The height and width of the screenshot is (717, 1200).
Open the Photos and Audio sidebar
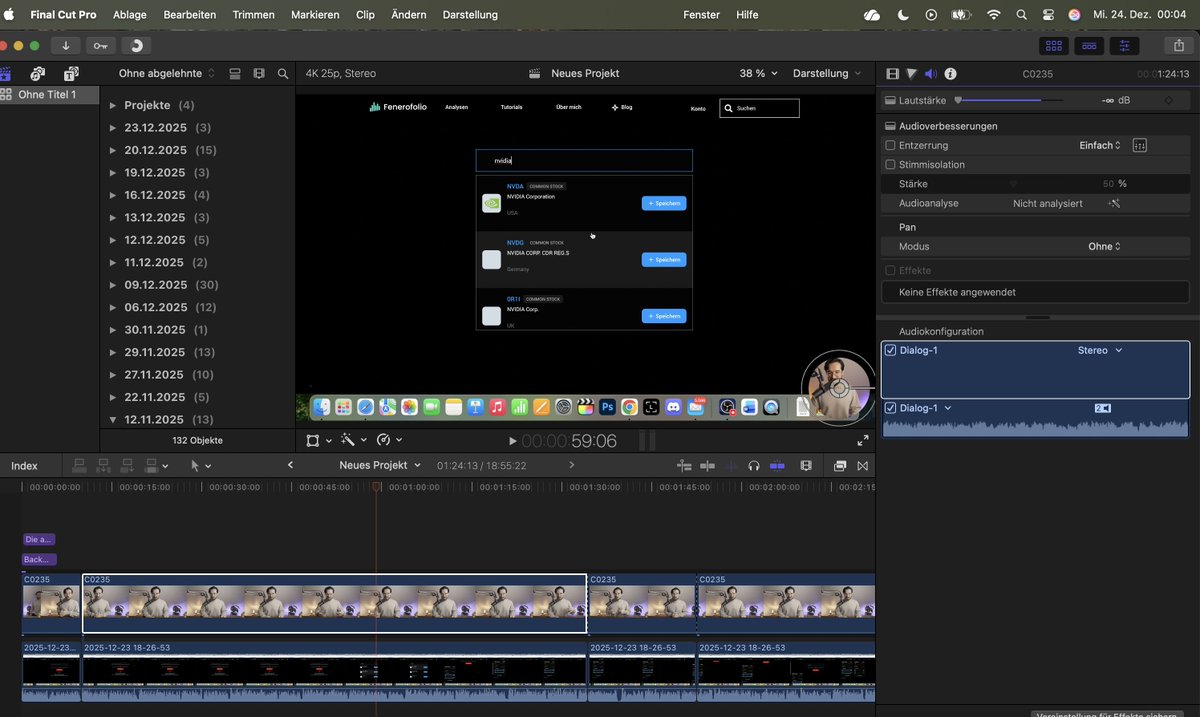tap(38, 73)
